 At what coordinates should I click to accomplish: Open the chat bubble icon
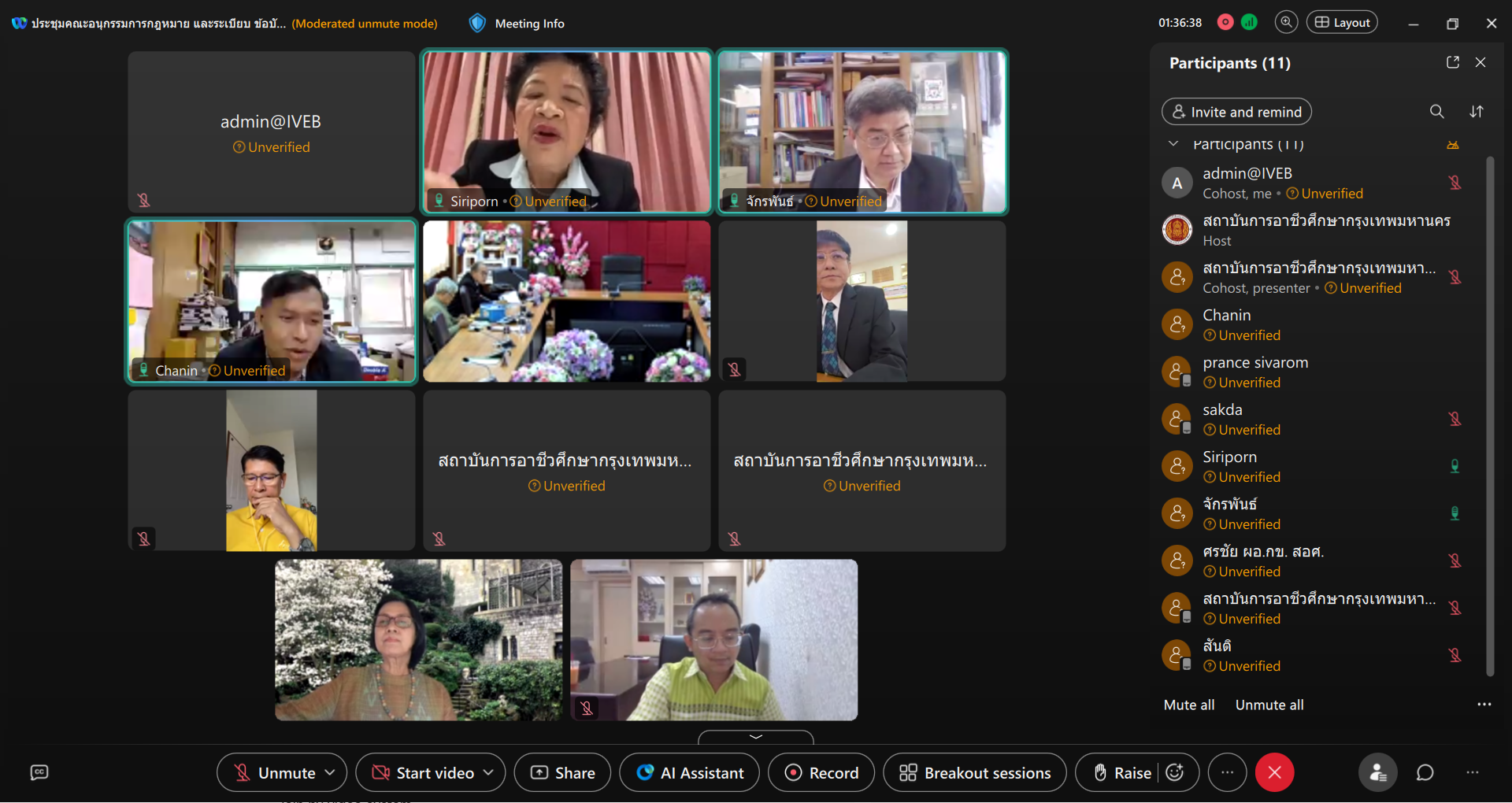(x=1425, y=773)
